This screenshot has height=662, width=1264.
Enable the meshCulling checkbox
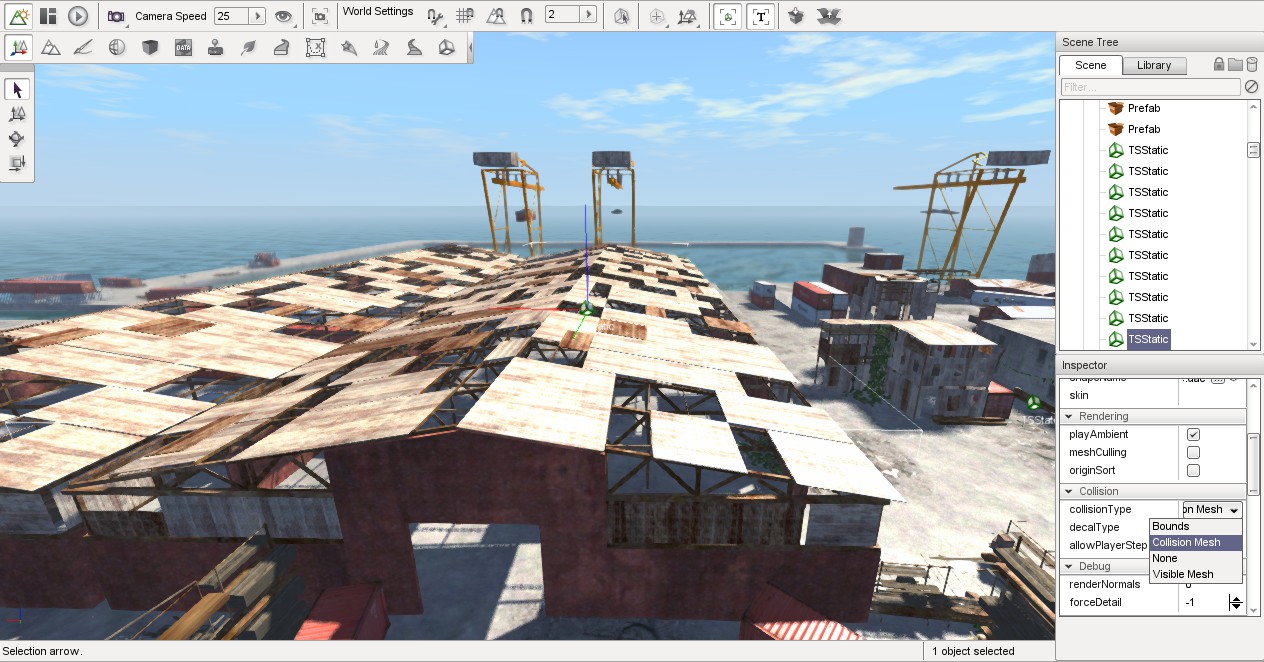pos(1193,453)
